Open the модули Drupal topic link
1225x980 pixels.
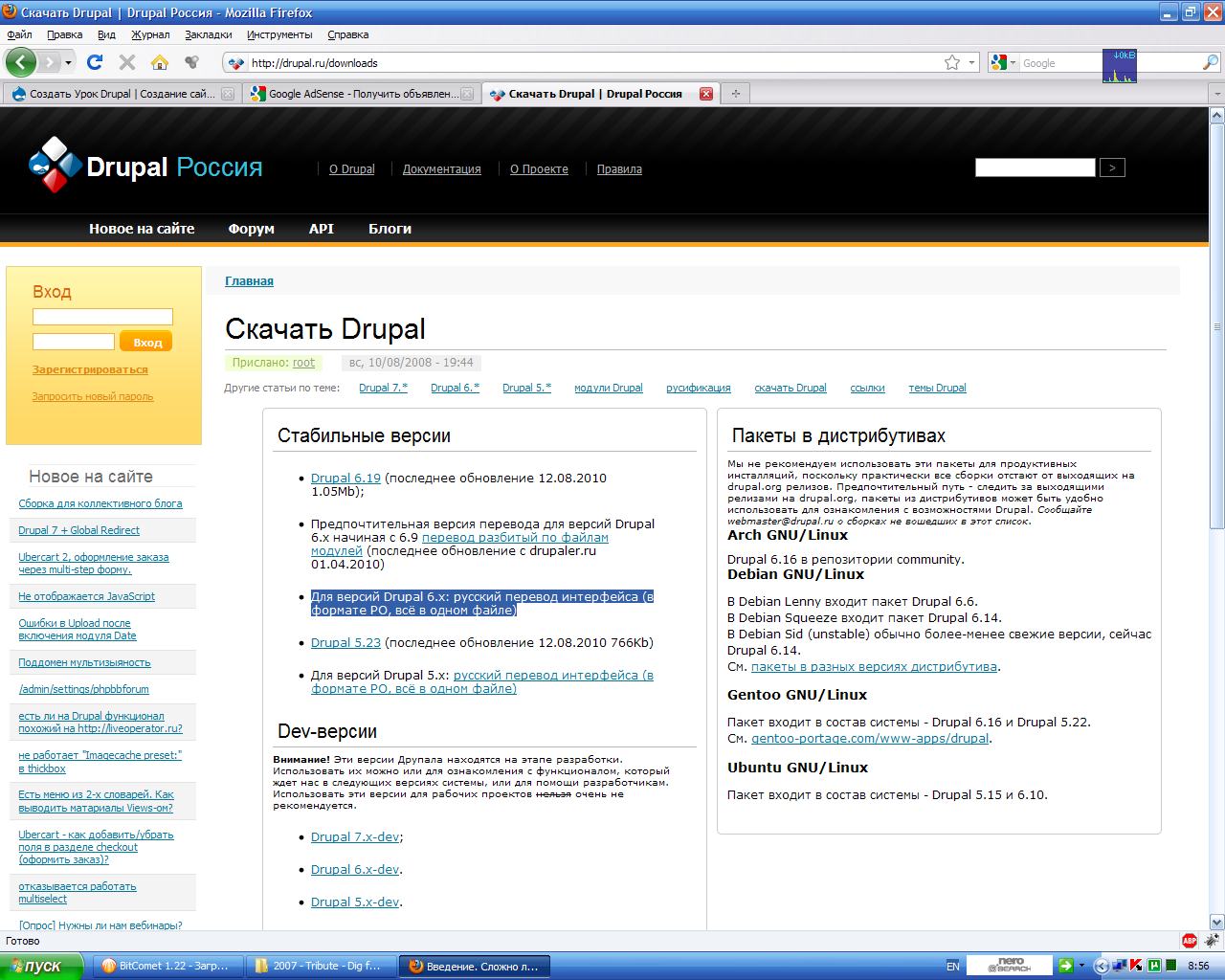point(609,388)
